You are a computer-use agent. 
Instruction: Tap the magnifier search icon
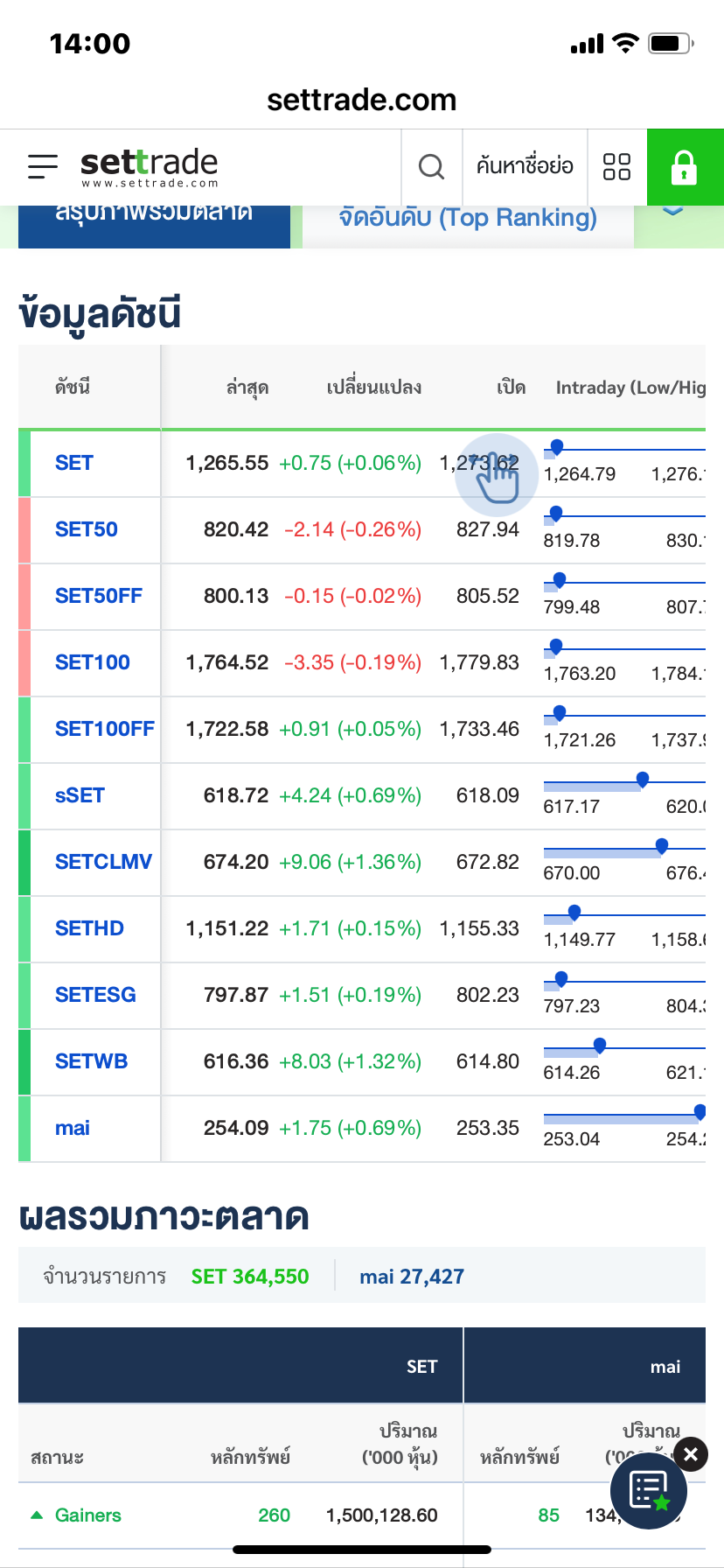point(431,166)
